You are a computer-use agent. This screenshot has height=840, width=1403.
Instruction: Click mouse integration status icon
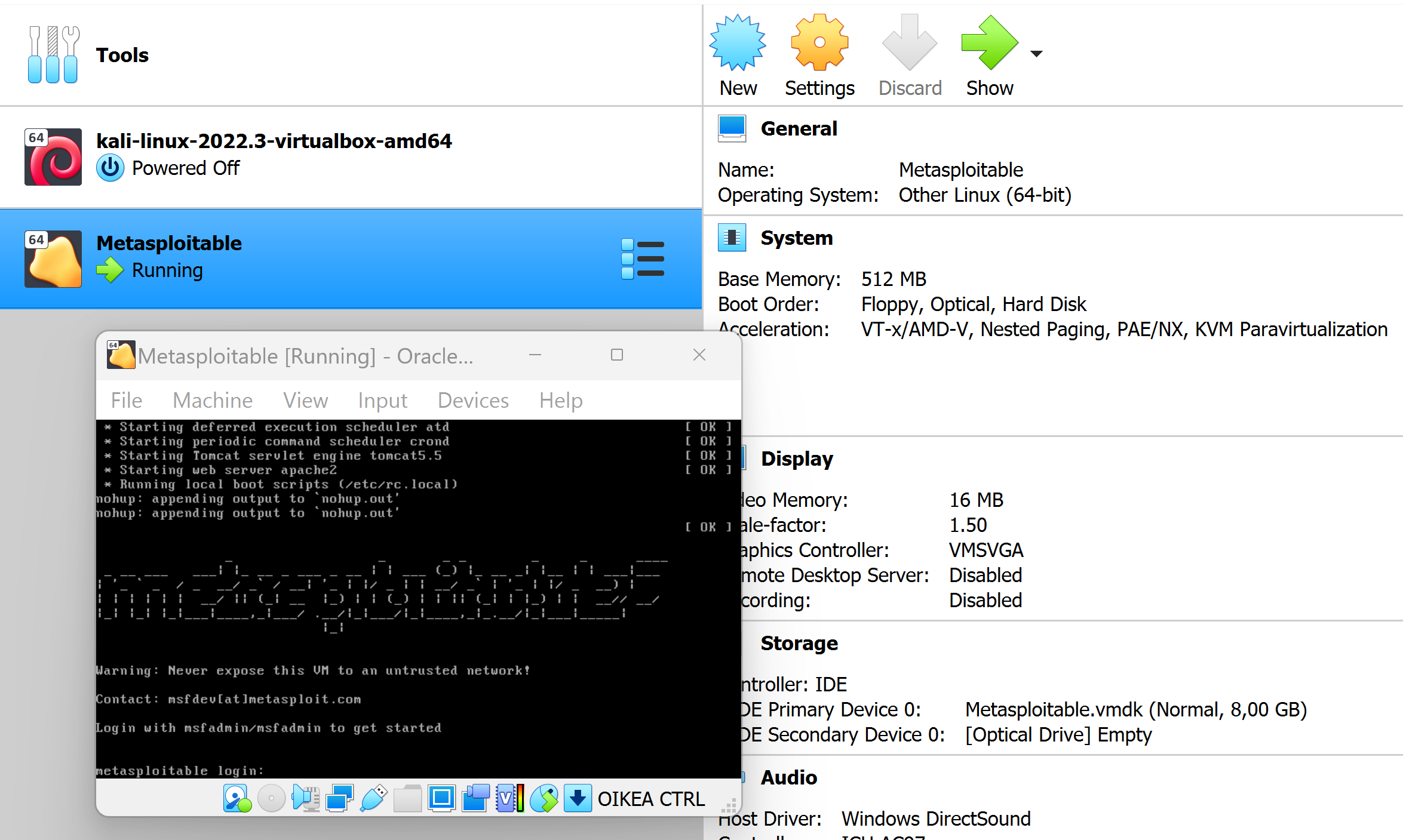544,799
